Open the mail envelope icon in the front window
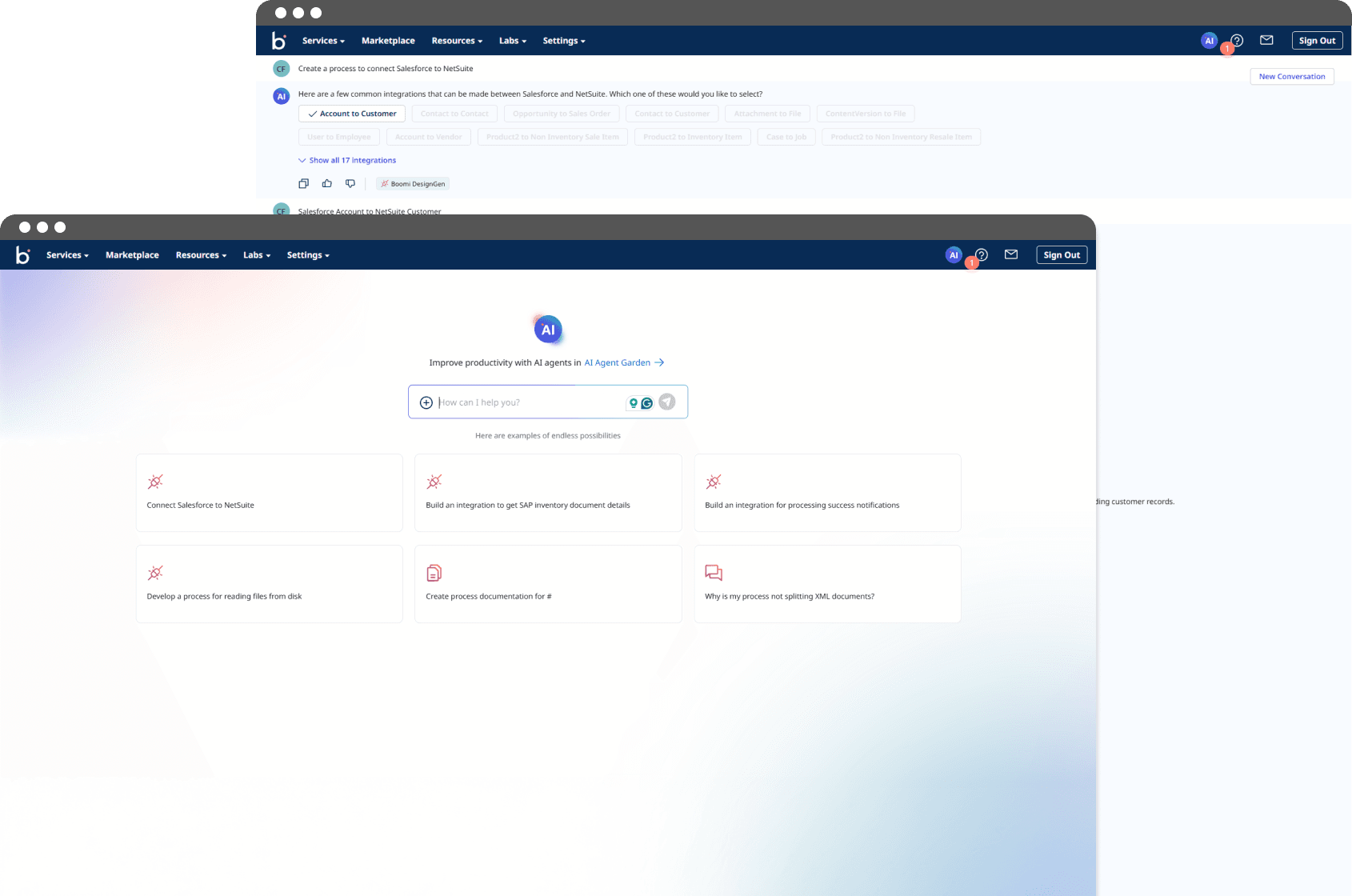1352x896 pixels. (1011, 255)
